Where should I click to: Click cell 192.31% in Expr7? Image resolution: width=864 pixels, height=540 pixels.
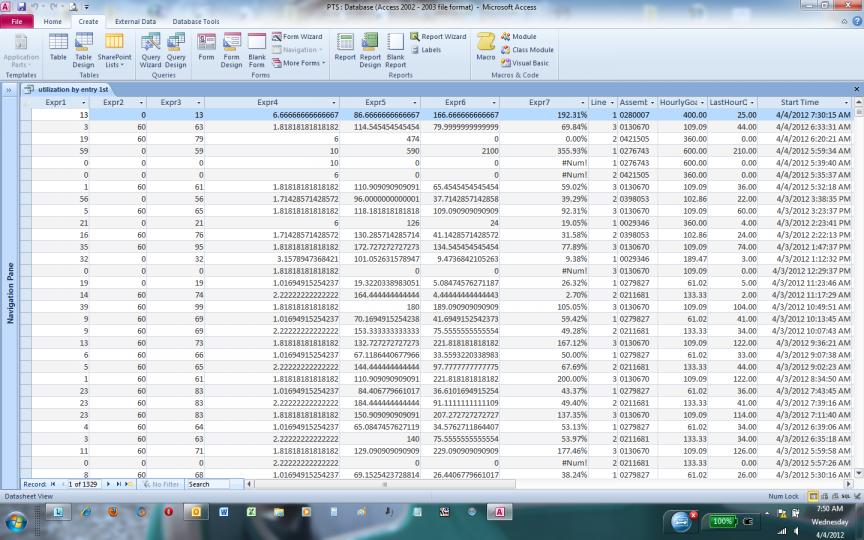[544, 115]
